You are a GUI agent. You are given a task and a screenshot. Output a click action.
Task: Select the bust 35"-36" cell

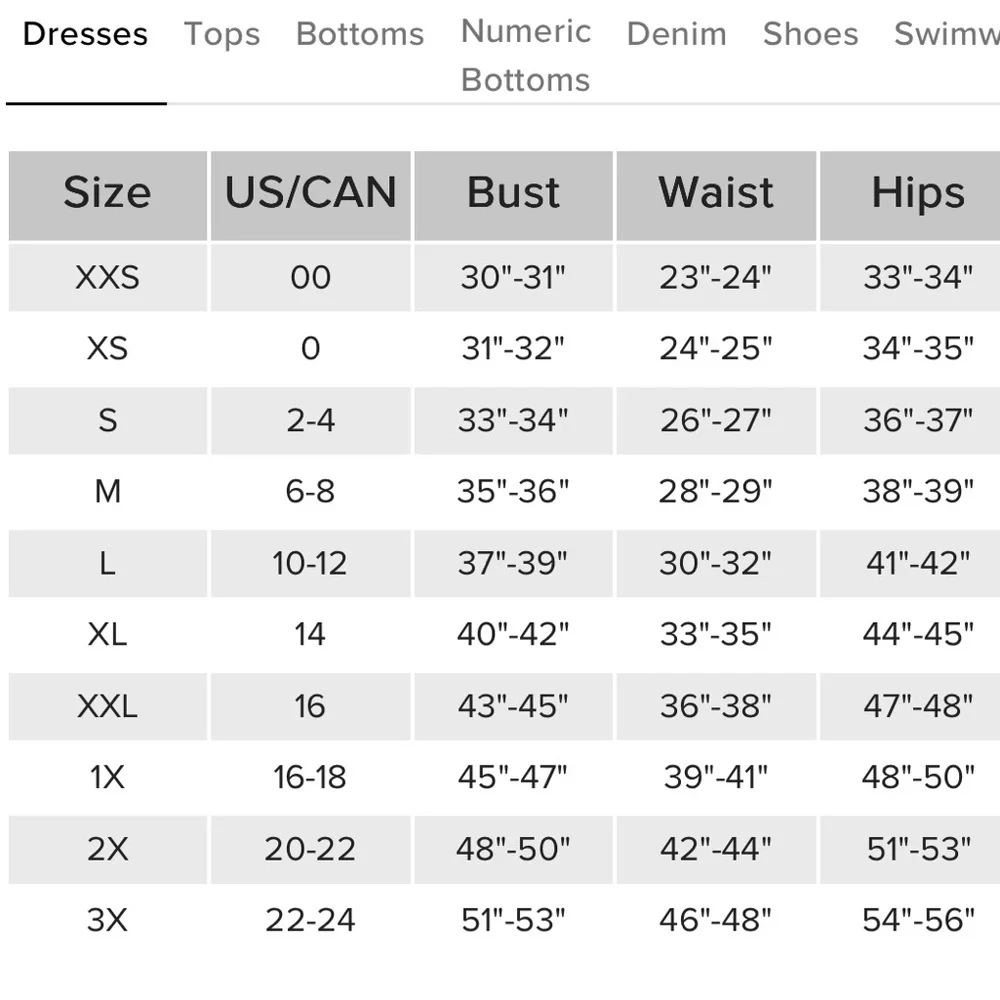coord(513,492)
